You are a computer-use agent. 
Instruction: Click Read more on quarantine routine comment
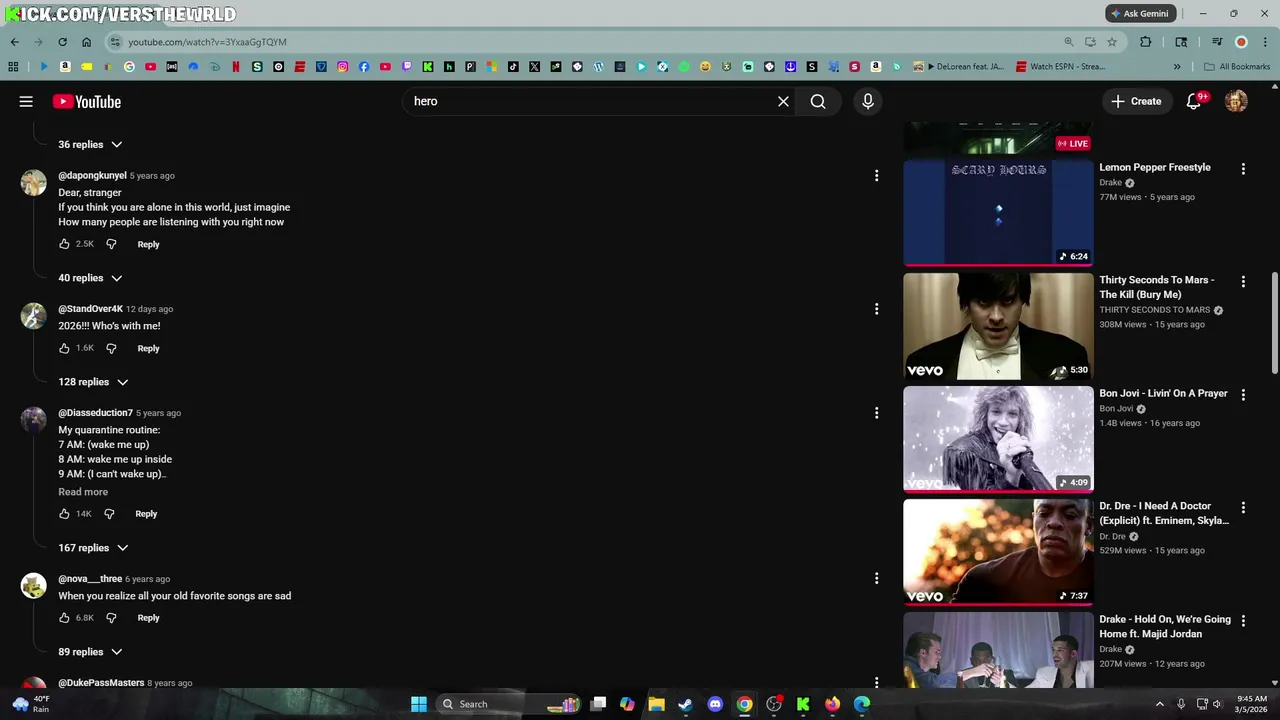83,492
